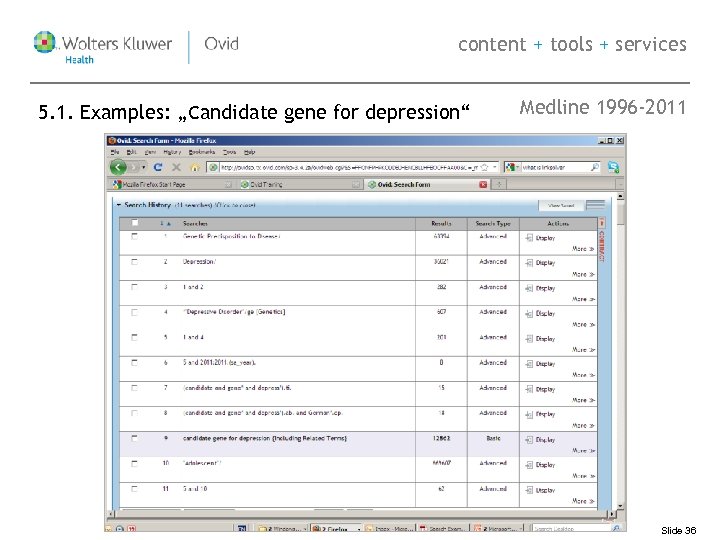
Task: Click the Display icon for '1 and 2'
Action: click(x=529, y=288)
